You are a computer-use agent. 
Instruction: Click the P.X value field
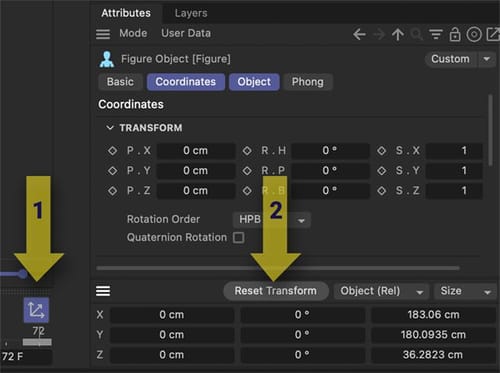[x=196, y=151]
